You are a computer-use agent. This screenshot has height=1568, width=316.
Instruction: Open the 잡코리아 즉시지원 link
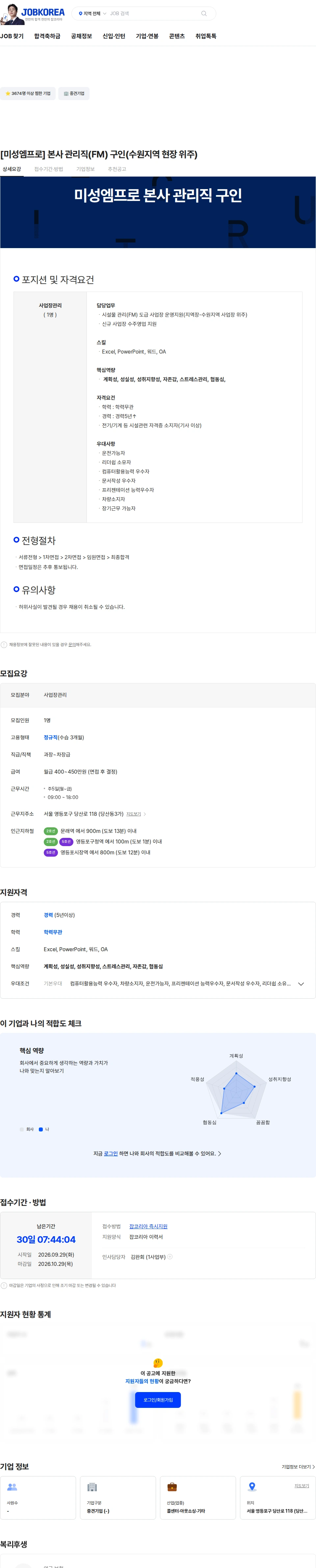click(x=148, y=1227)
